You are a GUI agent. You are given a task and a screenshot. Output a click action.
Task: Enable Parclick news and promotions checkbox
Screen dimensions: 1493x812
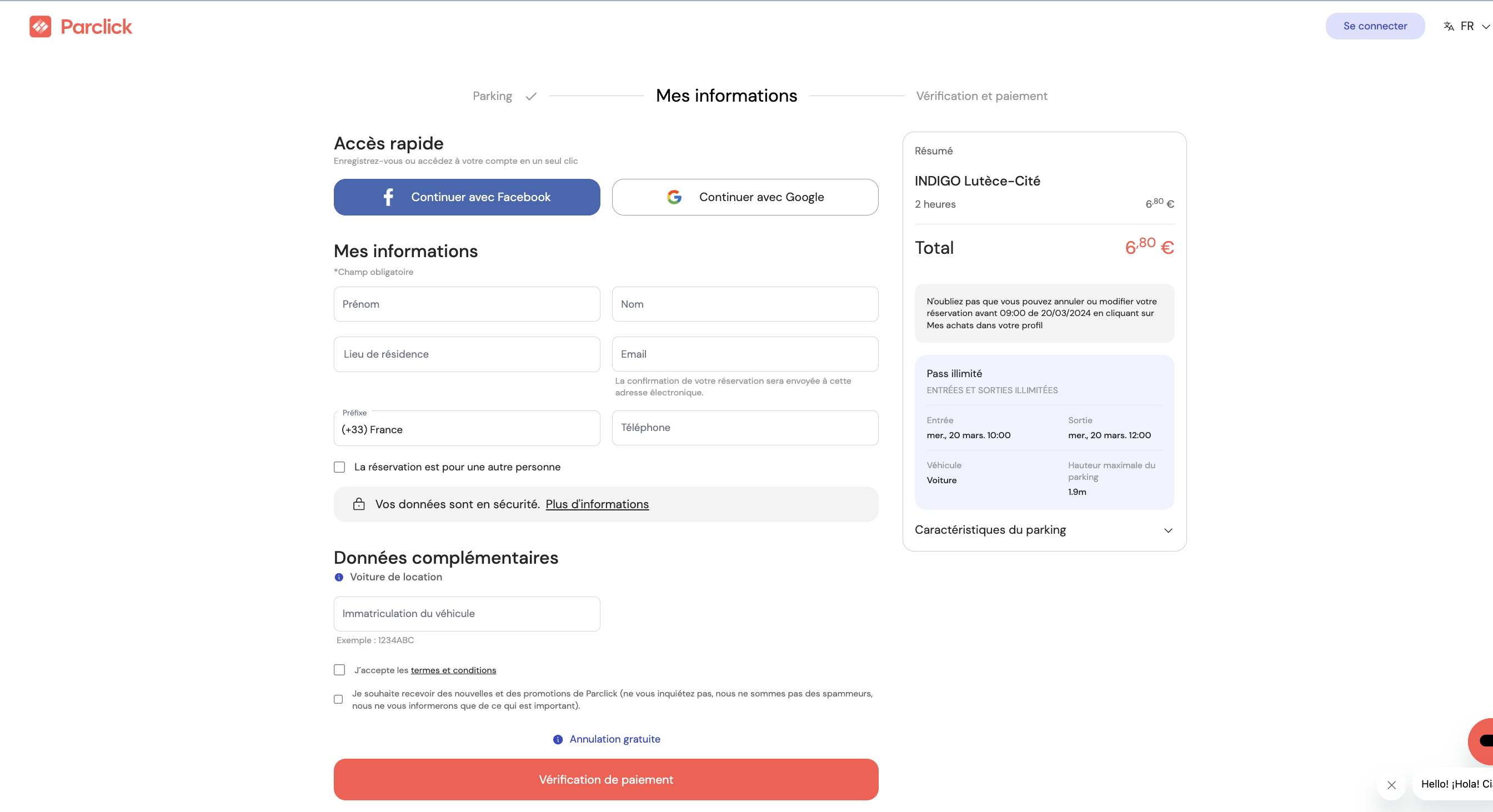click(338, 700)
